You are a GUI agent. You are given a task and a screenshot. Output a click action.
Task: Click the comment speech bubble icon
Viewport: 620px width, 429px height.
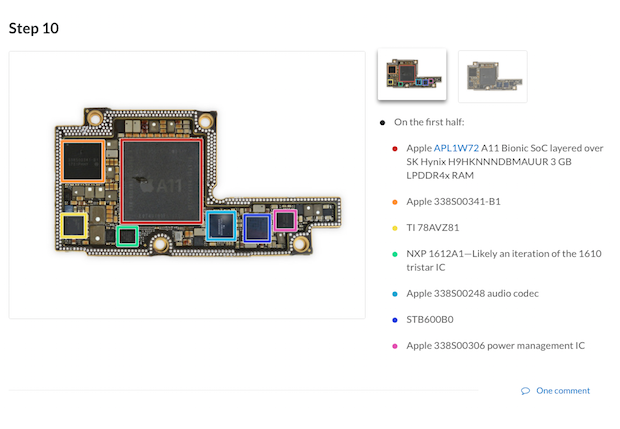pyautogui.click(x=525, y=391)
